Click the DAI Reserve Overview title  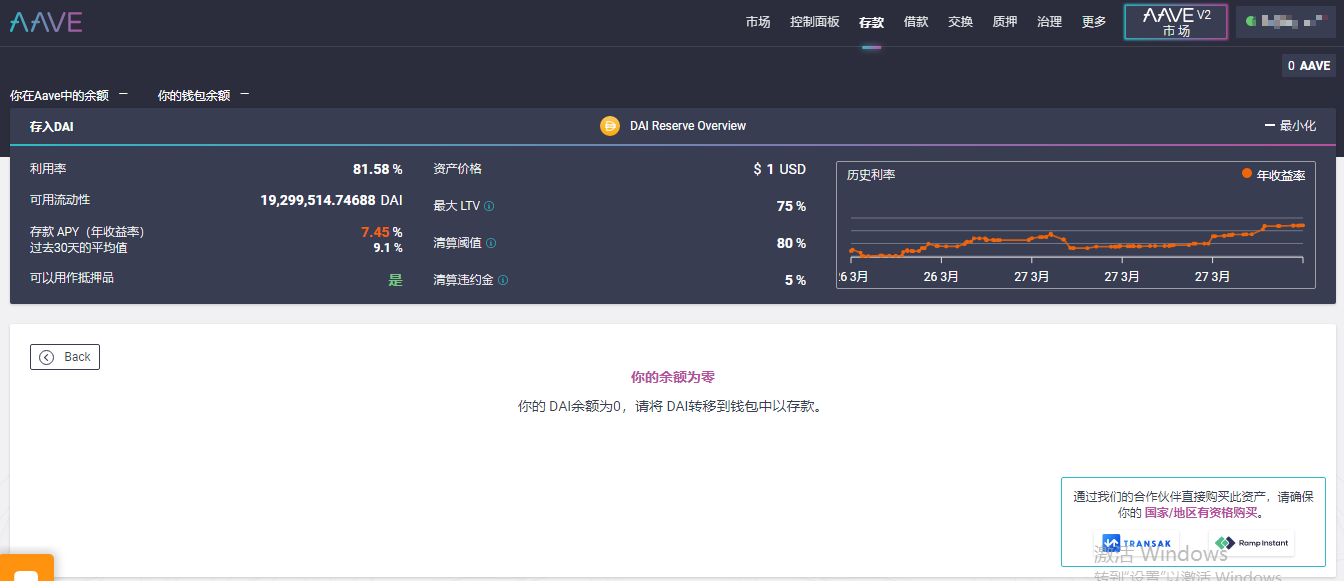pos(688,126)
